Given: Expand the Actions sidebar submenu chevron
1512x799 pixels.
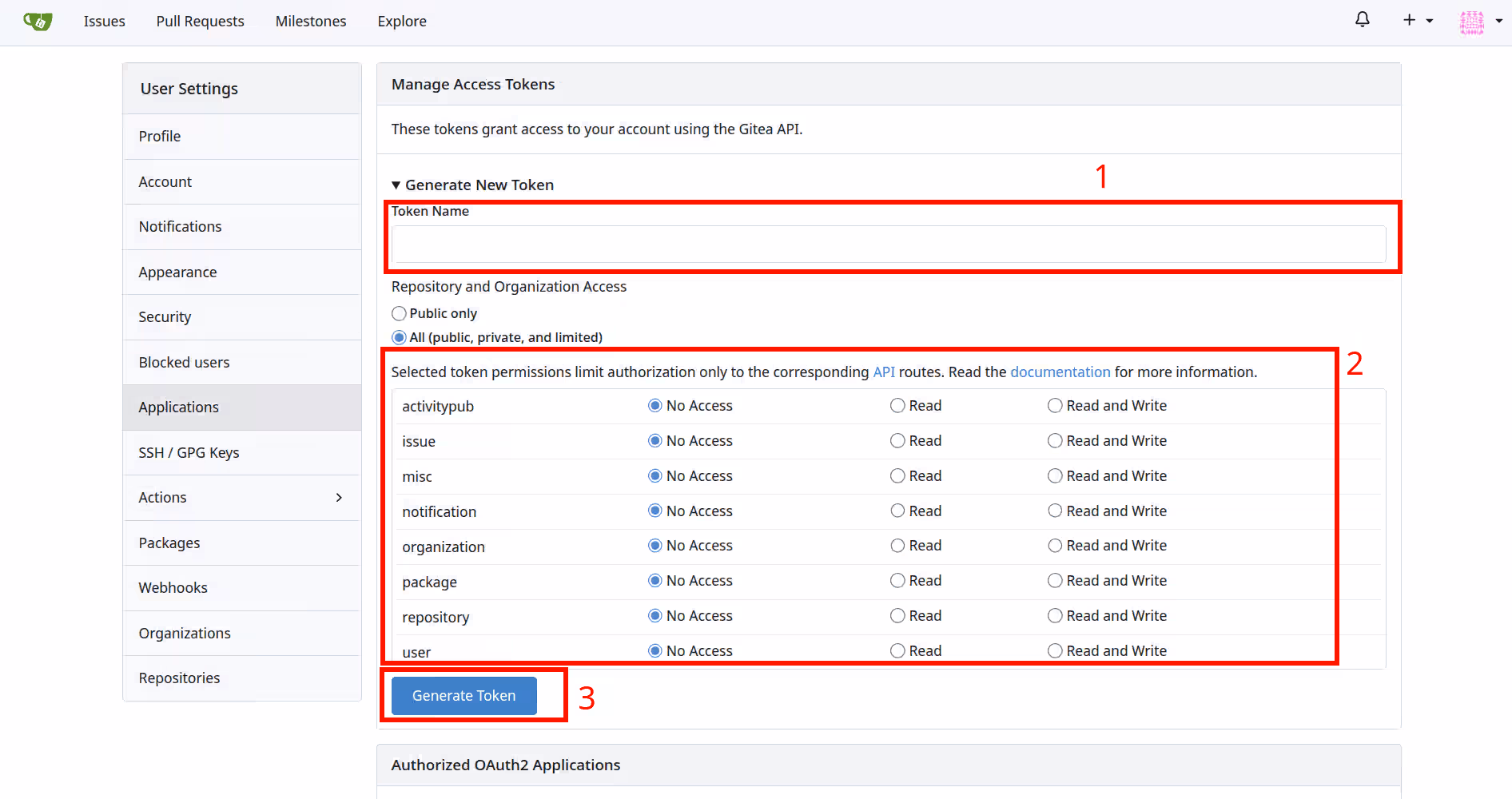Looking at the screenshot, I should 339,498.
